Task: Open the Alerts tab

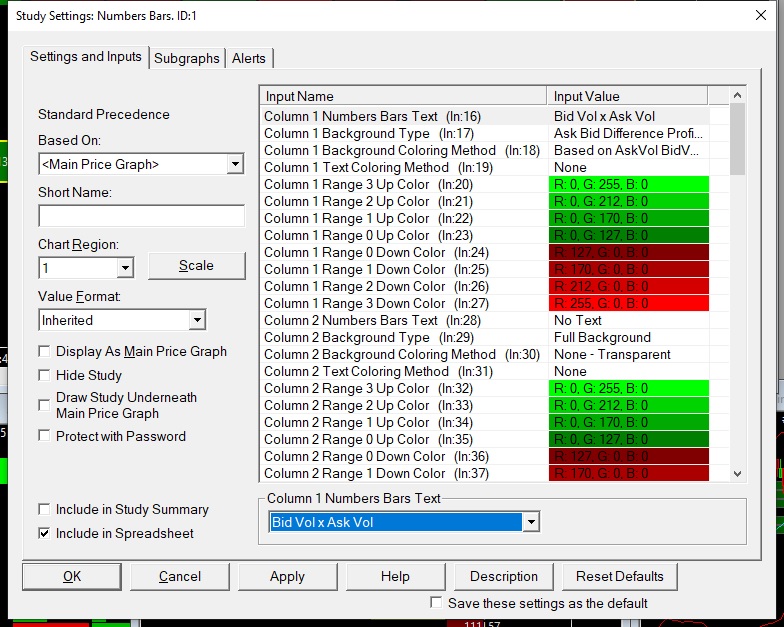Action: pyautogui.click(x=248, y=58)
